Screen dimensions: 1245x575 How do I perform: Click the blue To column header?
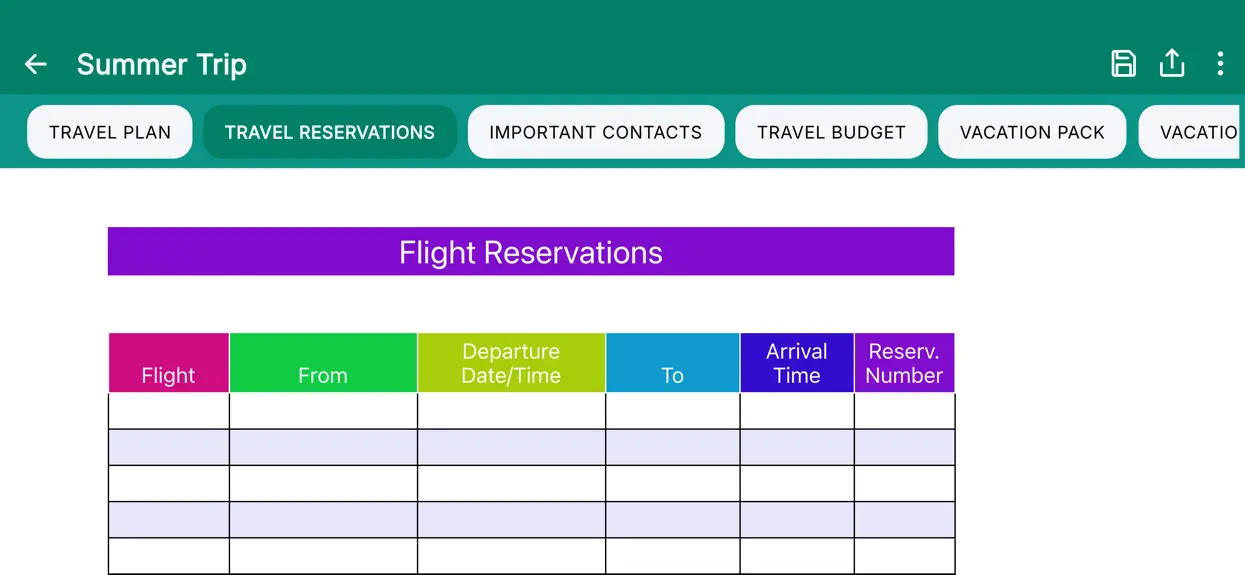(x=673, y=363)
